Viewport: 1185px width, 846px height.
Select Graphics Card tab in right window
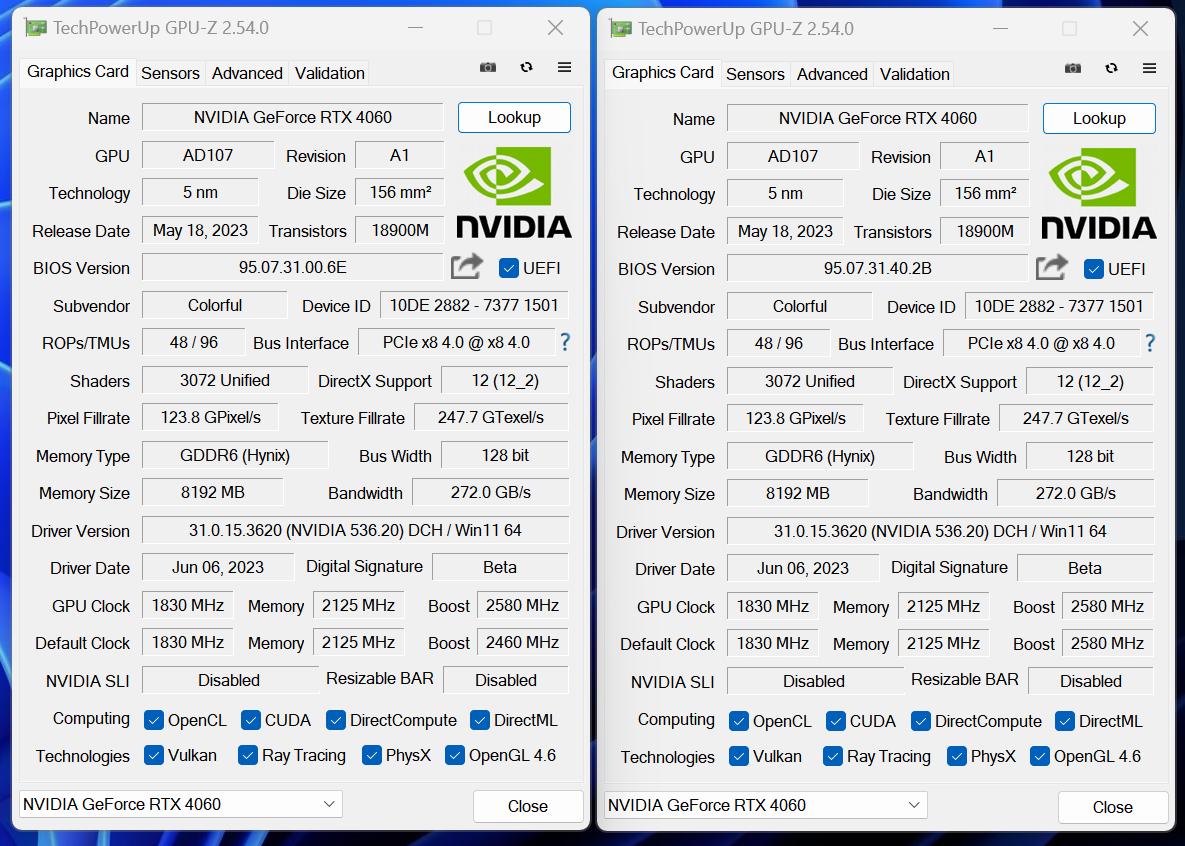pyautogui.click(x=663, y=73)
